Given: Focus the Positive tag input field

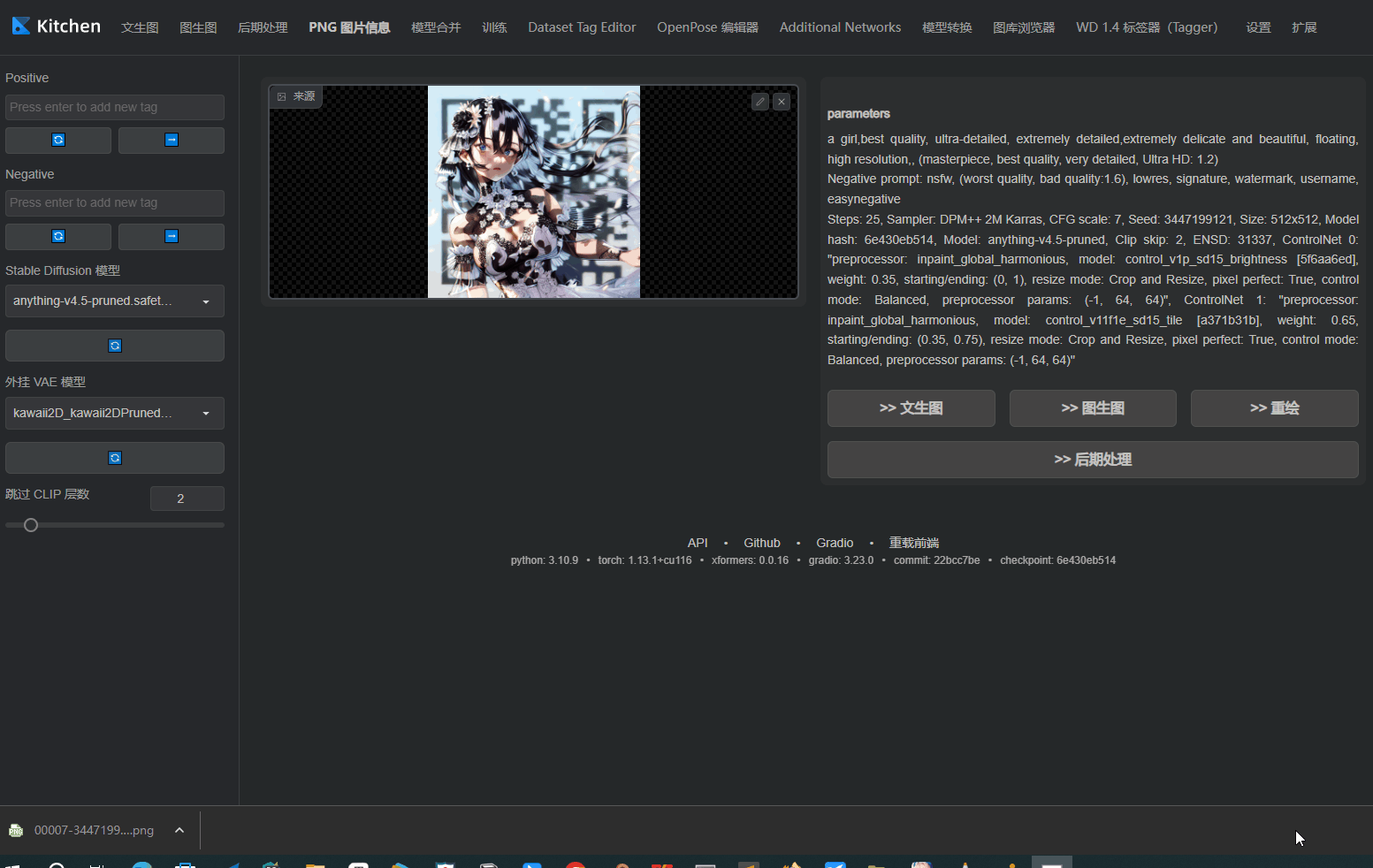Looking at the screenshot, I should pos(115,107).
